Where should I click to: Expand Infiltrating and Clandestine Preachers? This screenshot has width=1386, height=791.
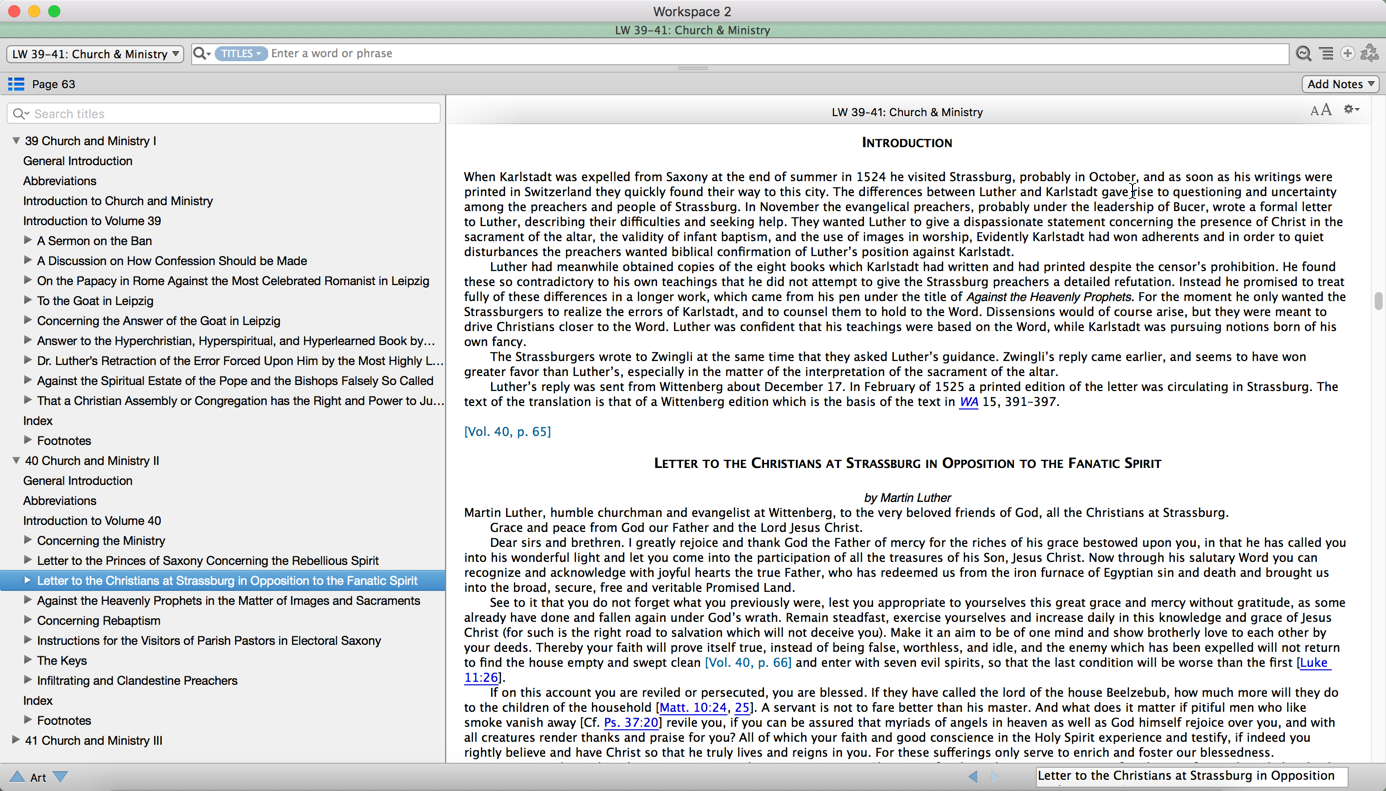click(28, 681)
